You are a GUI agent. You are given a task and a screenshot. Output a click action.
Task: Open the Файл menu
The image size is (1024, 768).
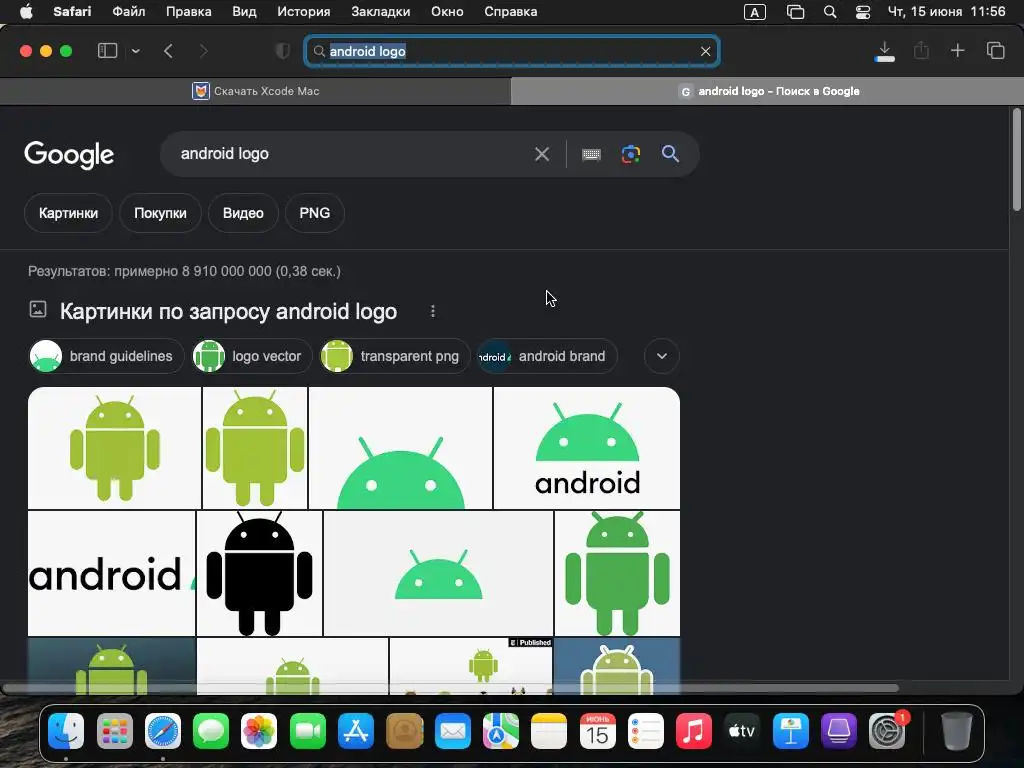pyautogui.click(x=129, y=12)
